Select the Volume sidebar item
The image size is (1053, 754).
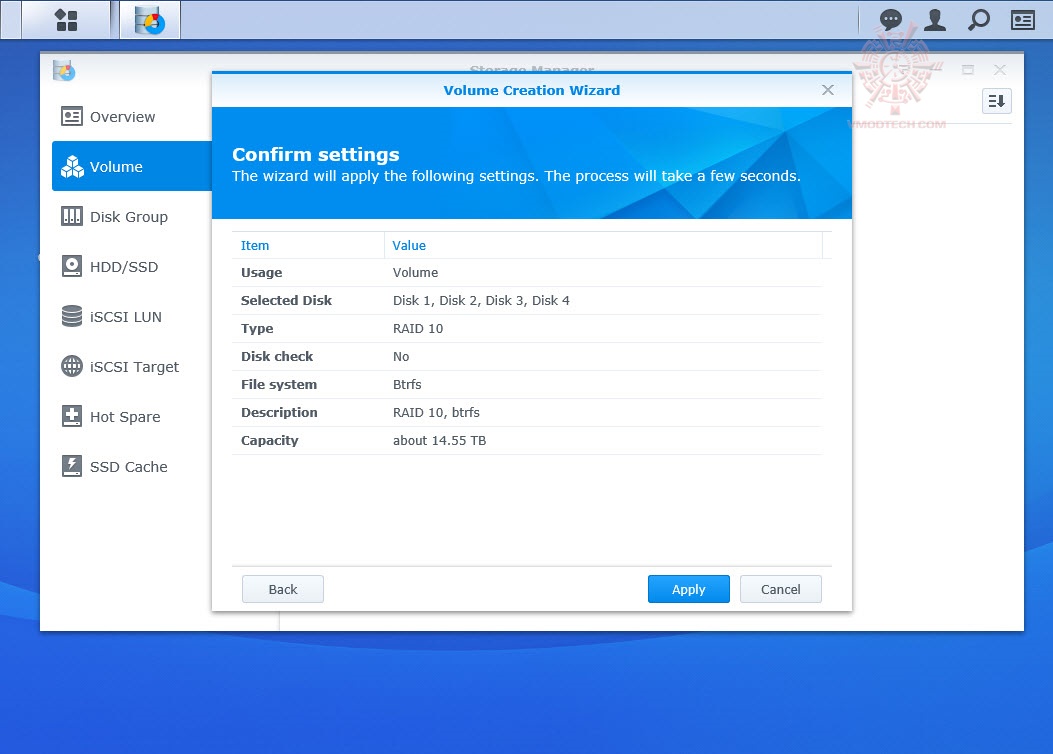(x=132, y=167)
